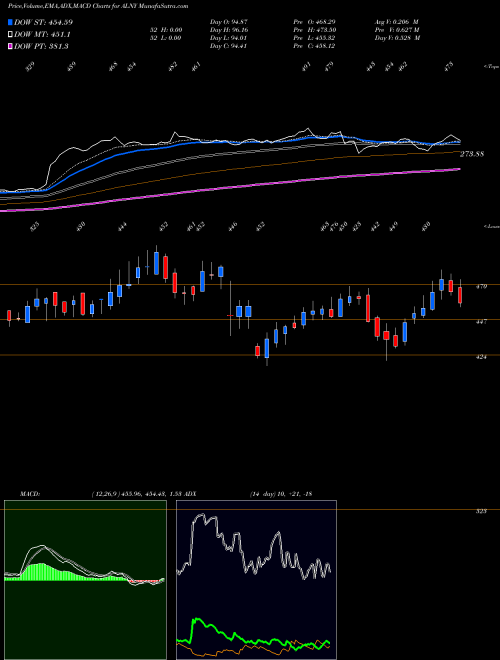Select the 'DOW MT: 451.1' legend text
Viewport: 500px width, 660px height.
click(43, 34)
